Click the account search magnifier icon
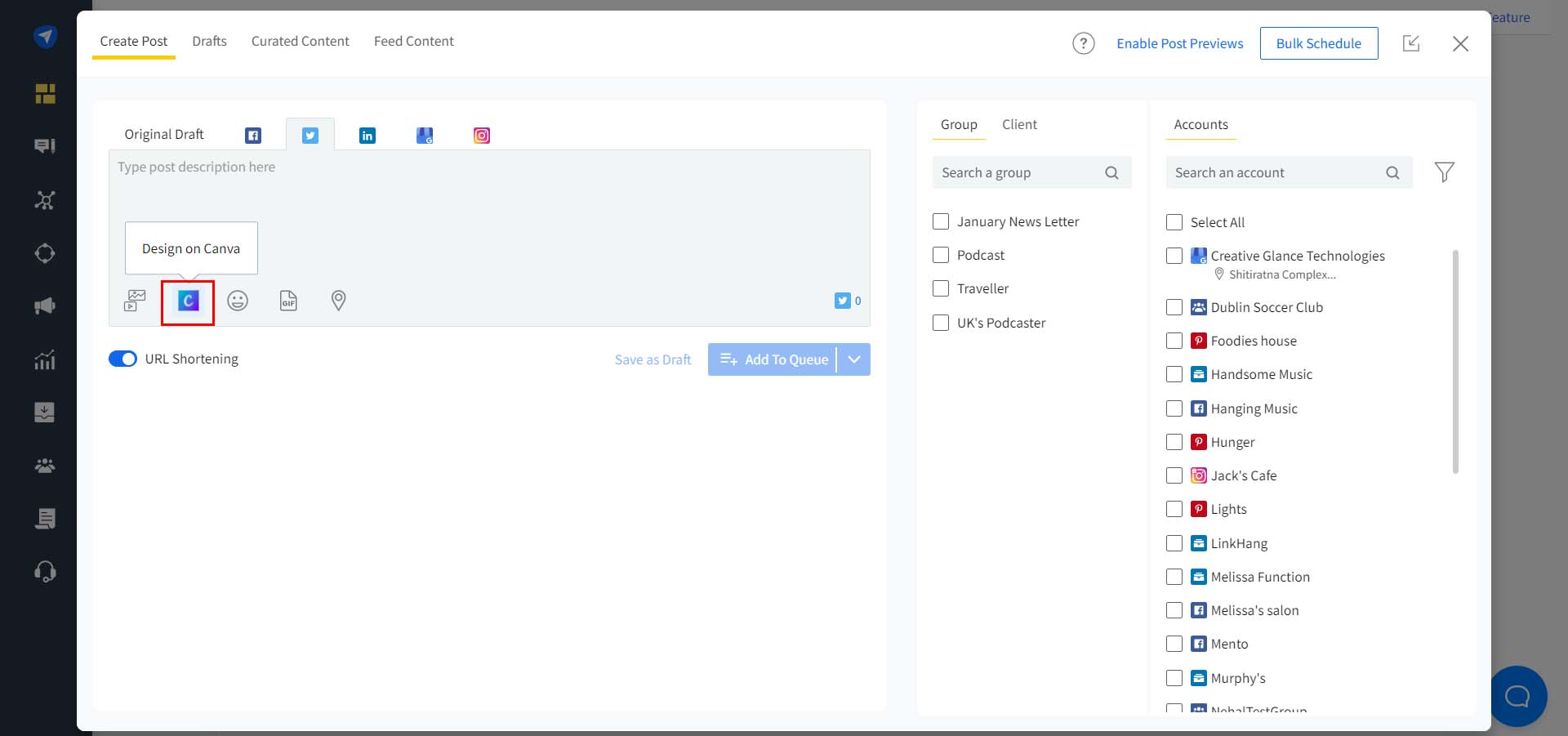The image size is (1568, 736). [x=1392, y=172]
